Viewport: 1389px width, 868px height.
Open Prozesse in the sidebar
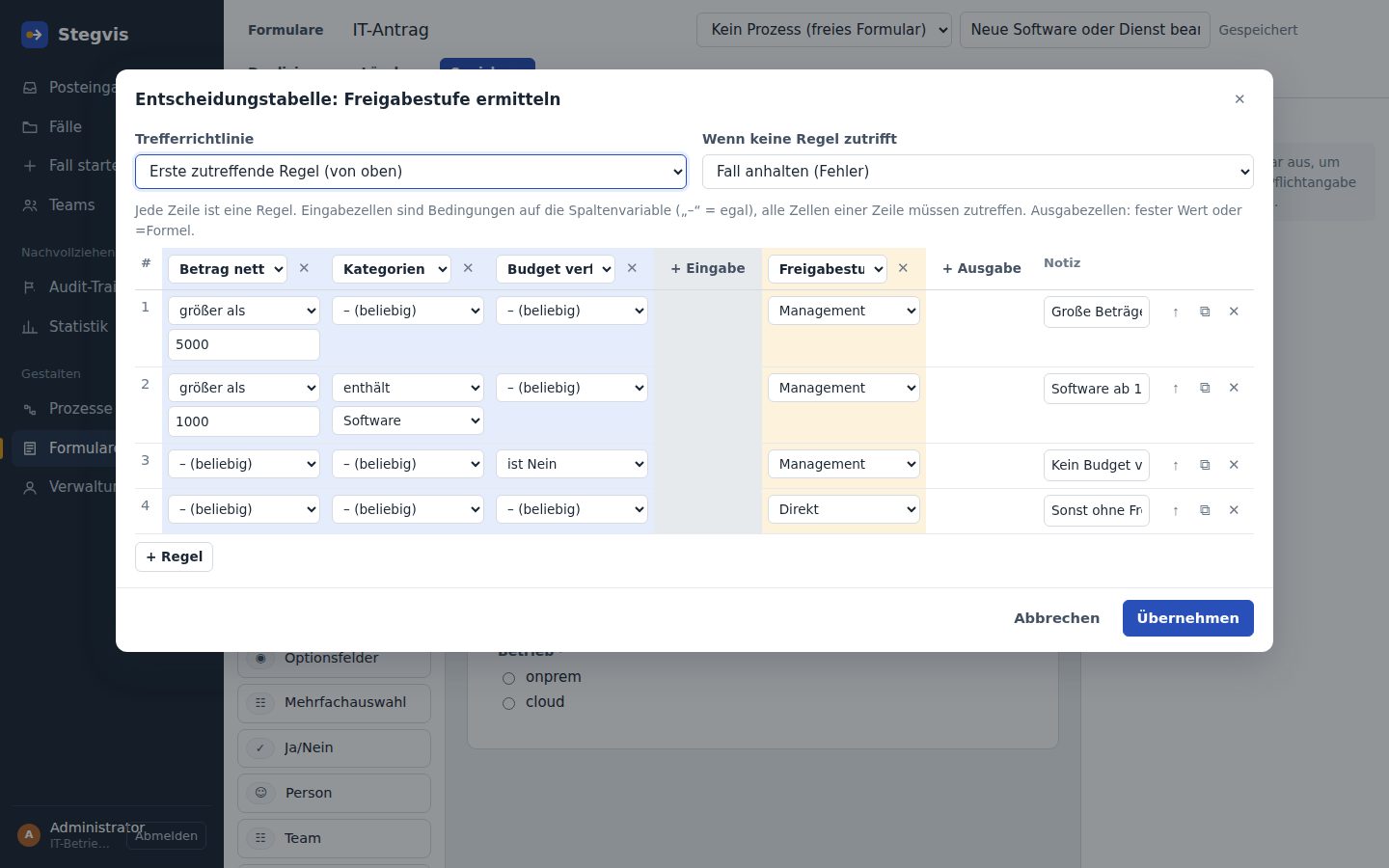(x=111, y=409)
